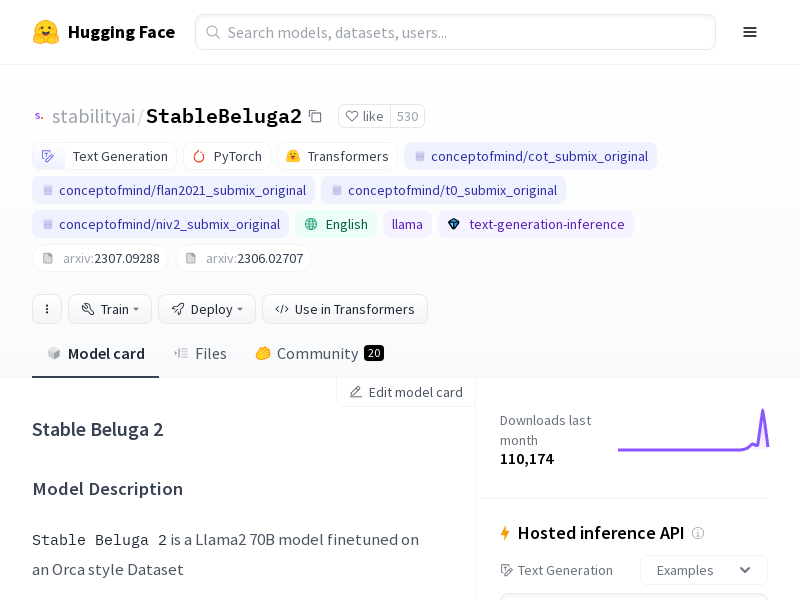The width and height of the screenshot is (800, 600).
Task: Open conceptofmind/t0_submix_original dataset tag
Action: 443,190
